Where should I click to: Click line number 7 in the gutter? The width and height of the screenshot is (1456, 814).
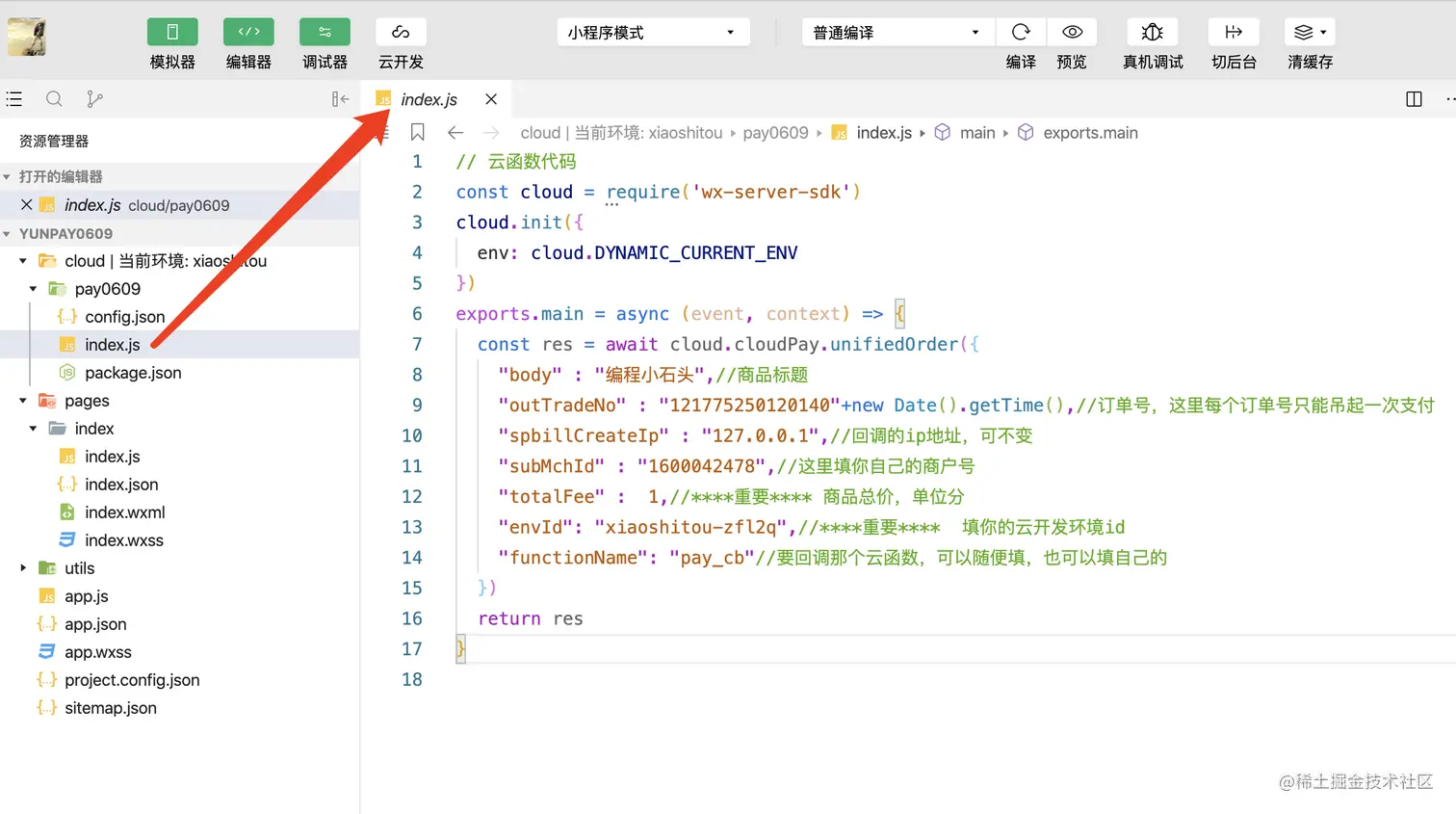(417, 345)
